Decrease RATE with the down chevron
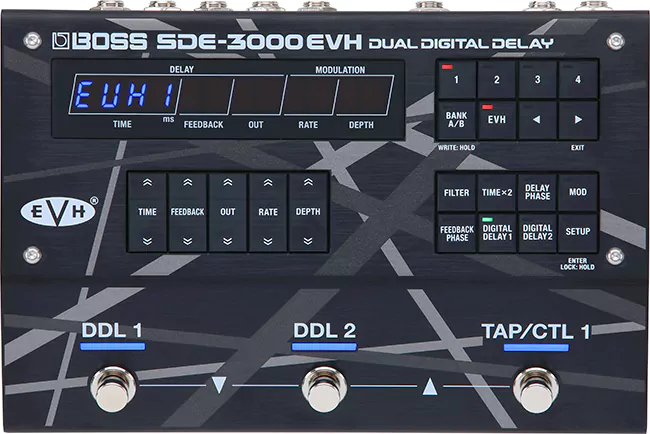Screen dimensions: 650x434 click(268, 241)
